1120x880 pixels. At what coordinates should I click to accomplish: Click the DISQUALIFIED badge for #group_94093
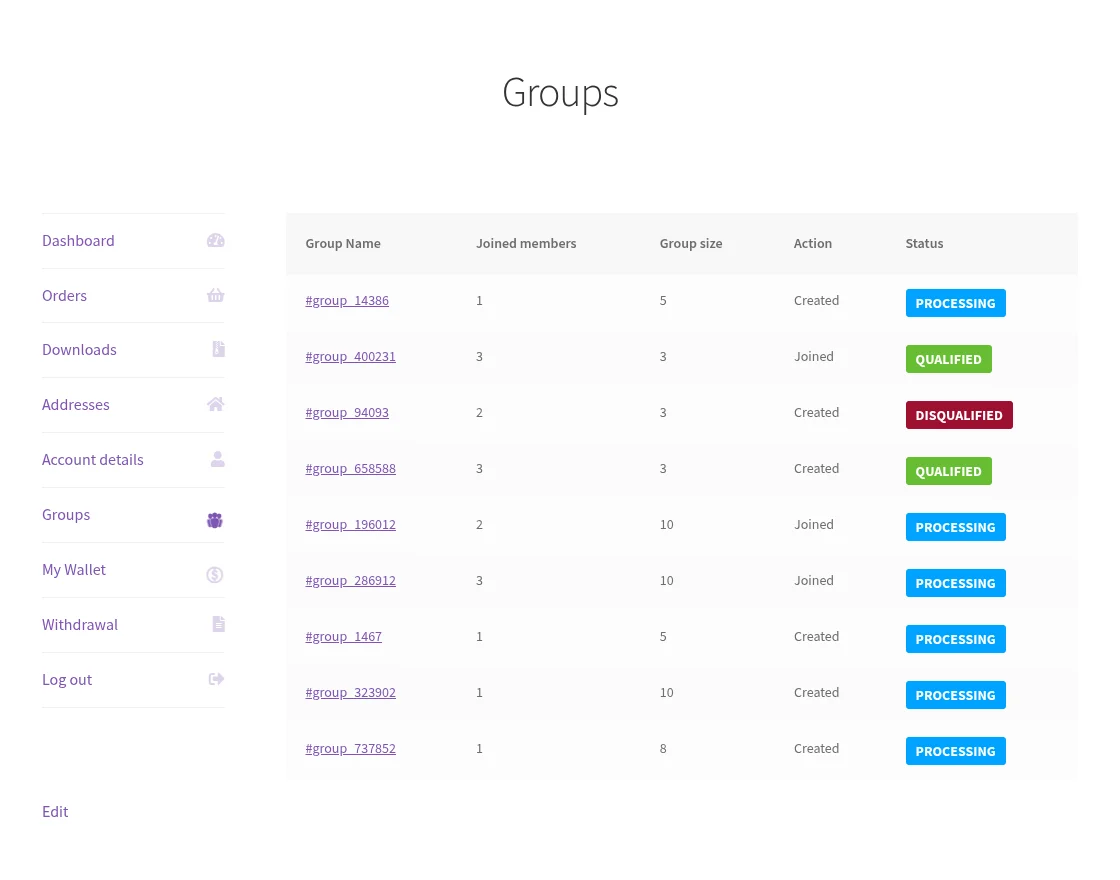tap(959, 415)
